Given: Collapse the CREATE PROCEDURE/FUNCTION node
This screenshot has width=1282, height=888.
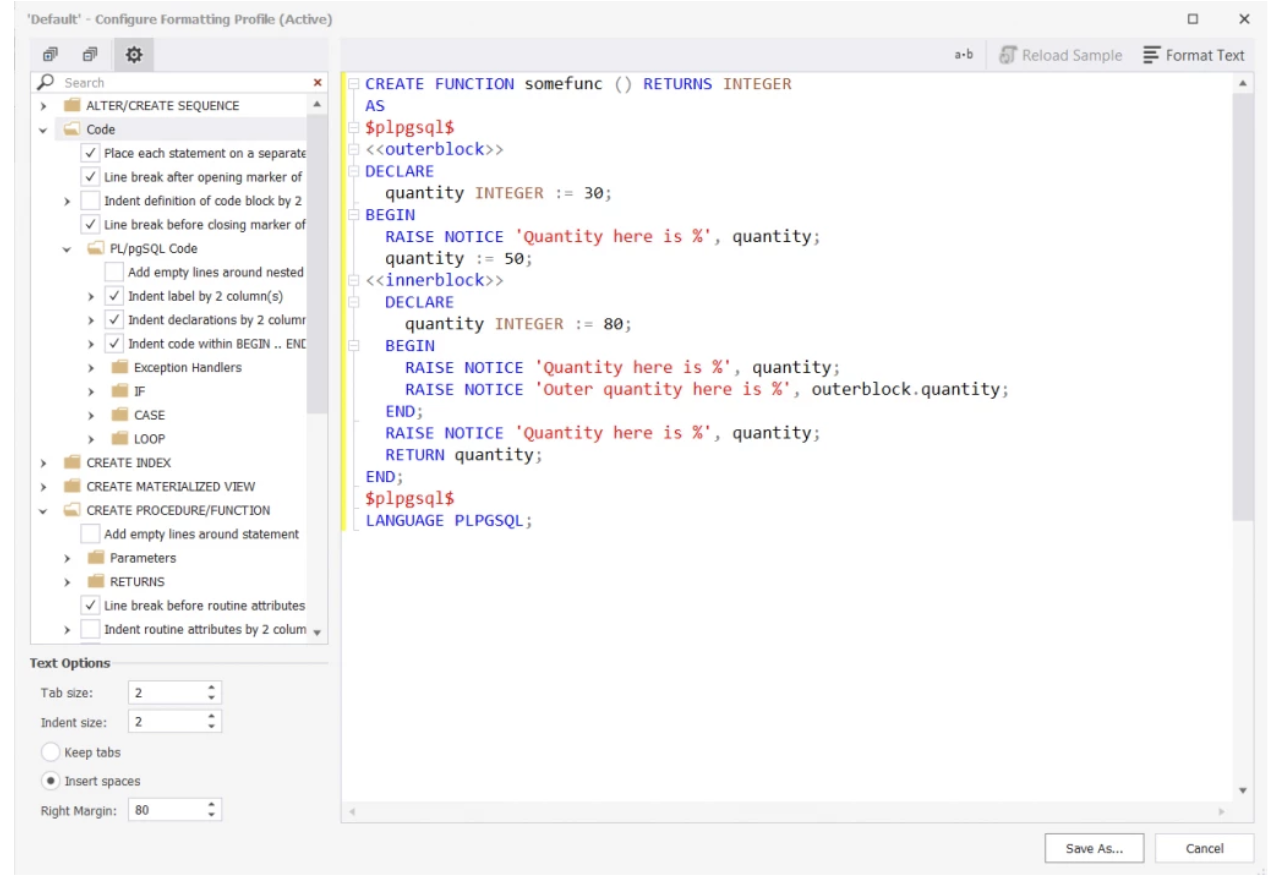Looking at the screenshot, I should coord(43,510).
